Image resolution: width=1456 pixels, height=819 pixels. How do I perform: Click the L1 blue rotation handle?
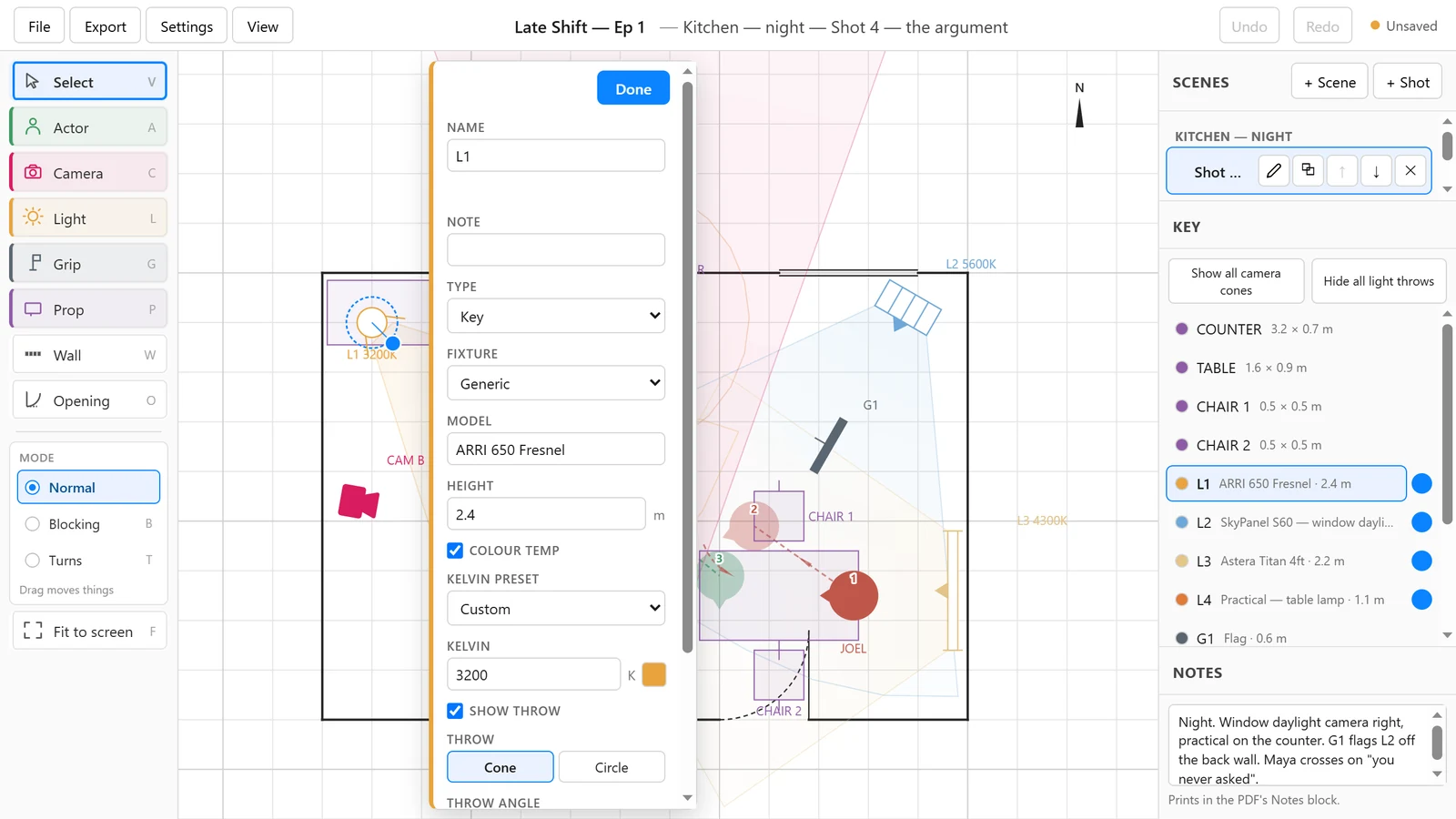pyautogui.click(x=392, y=343)
